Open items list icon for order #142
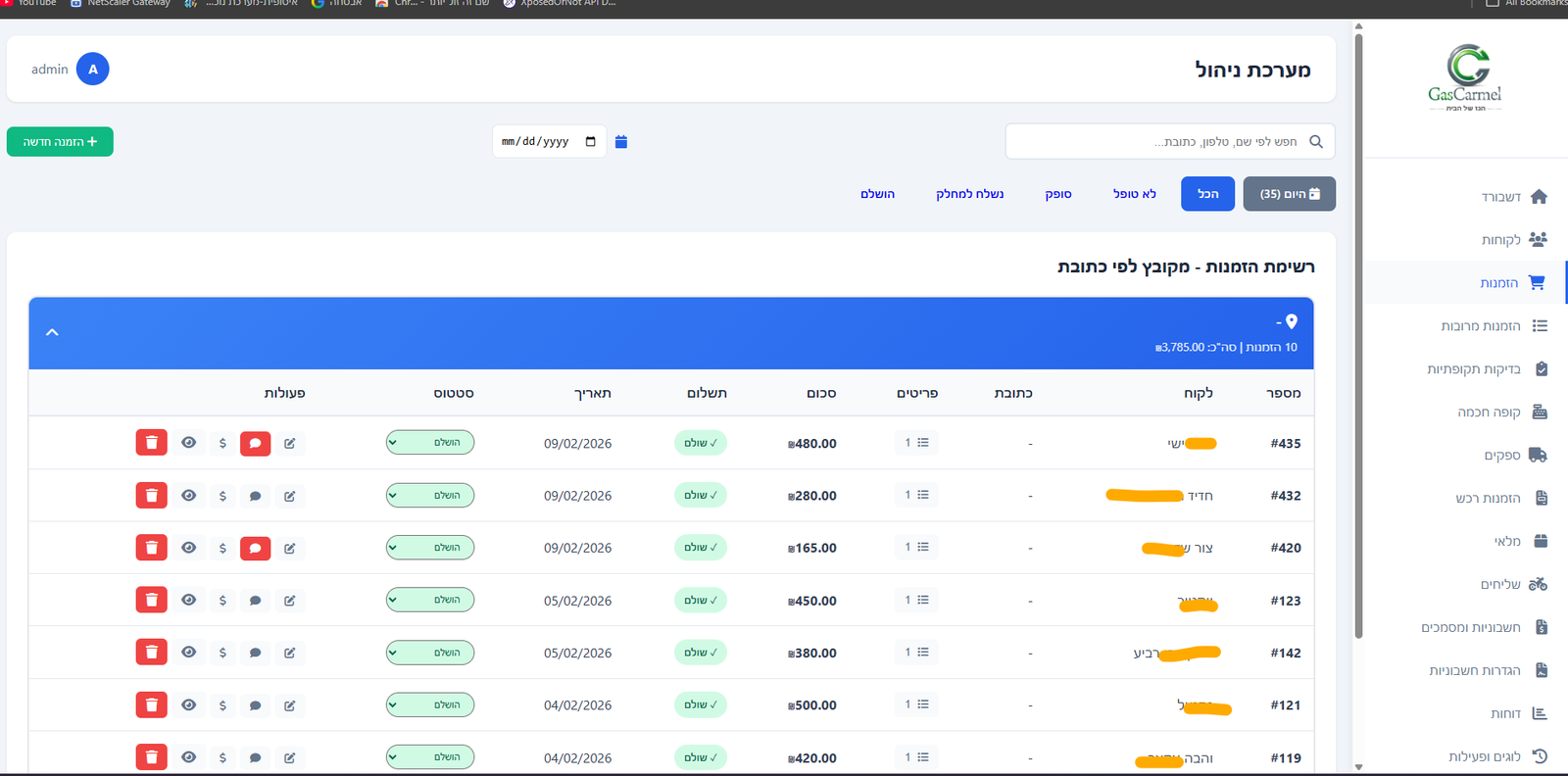Screen dimensions: 1568x776 (917, 653)
